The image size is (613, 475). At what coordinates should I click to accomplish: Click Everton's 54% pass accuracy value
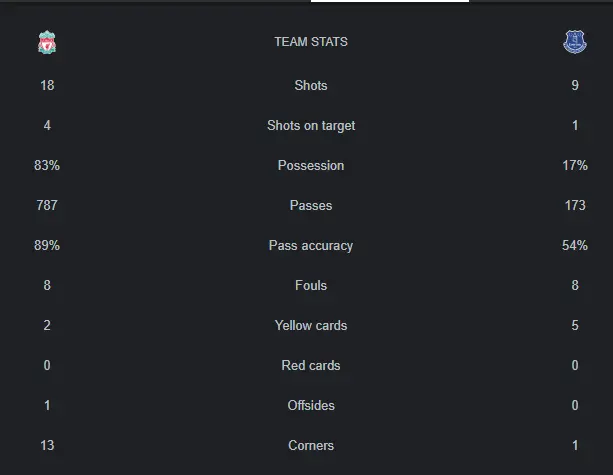pos(575,246)
